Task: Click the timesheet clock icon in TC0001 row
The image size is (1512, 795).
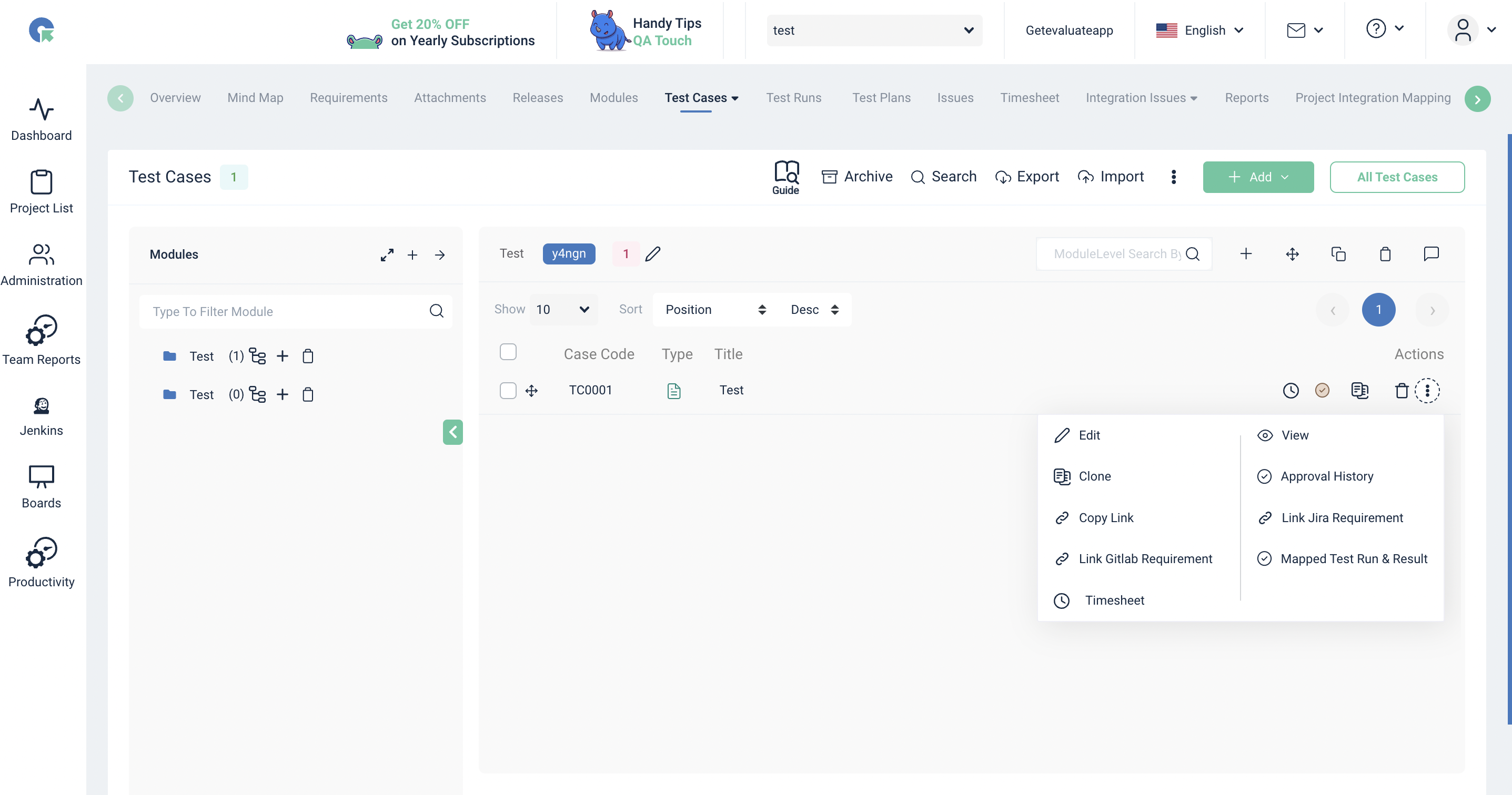Action: pyautogui.click(x=1290, y=391)
